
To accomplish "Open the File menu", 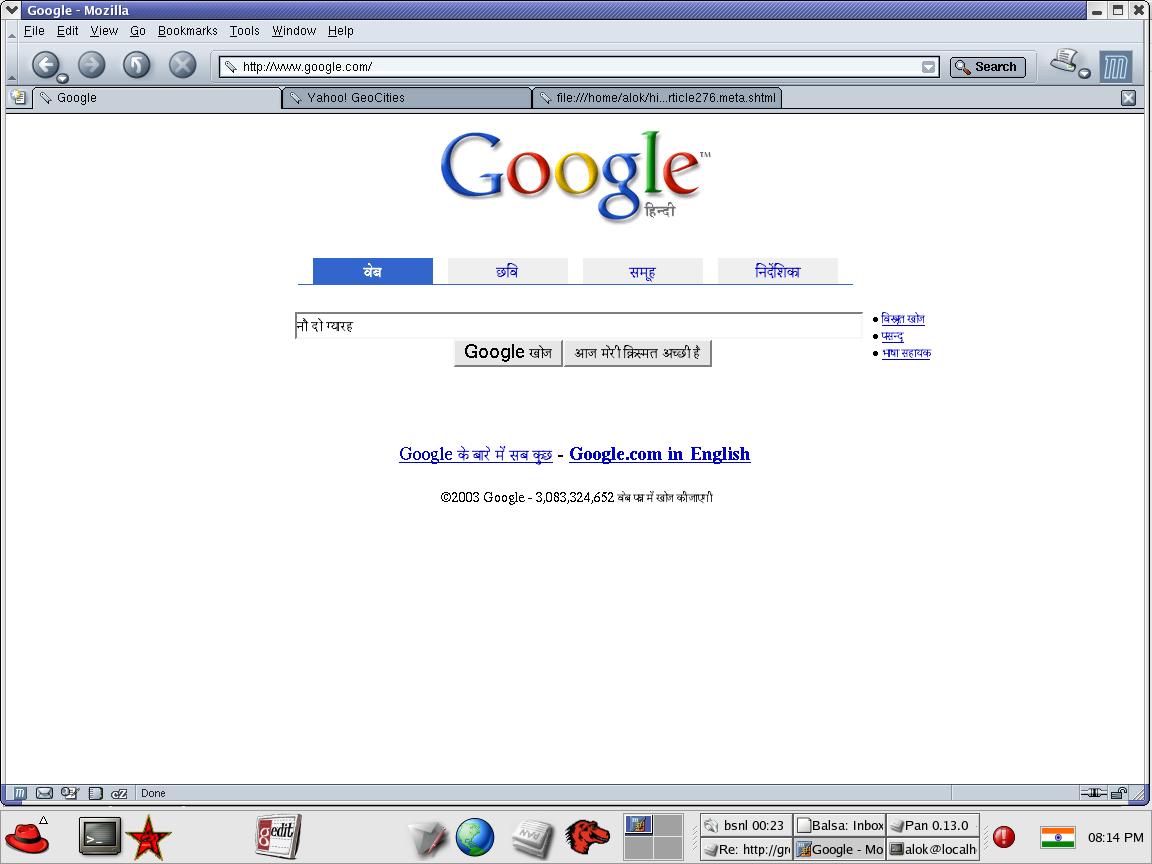I will (34, 31).
